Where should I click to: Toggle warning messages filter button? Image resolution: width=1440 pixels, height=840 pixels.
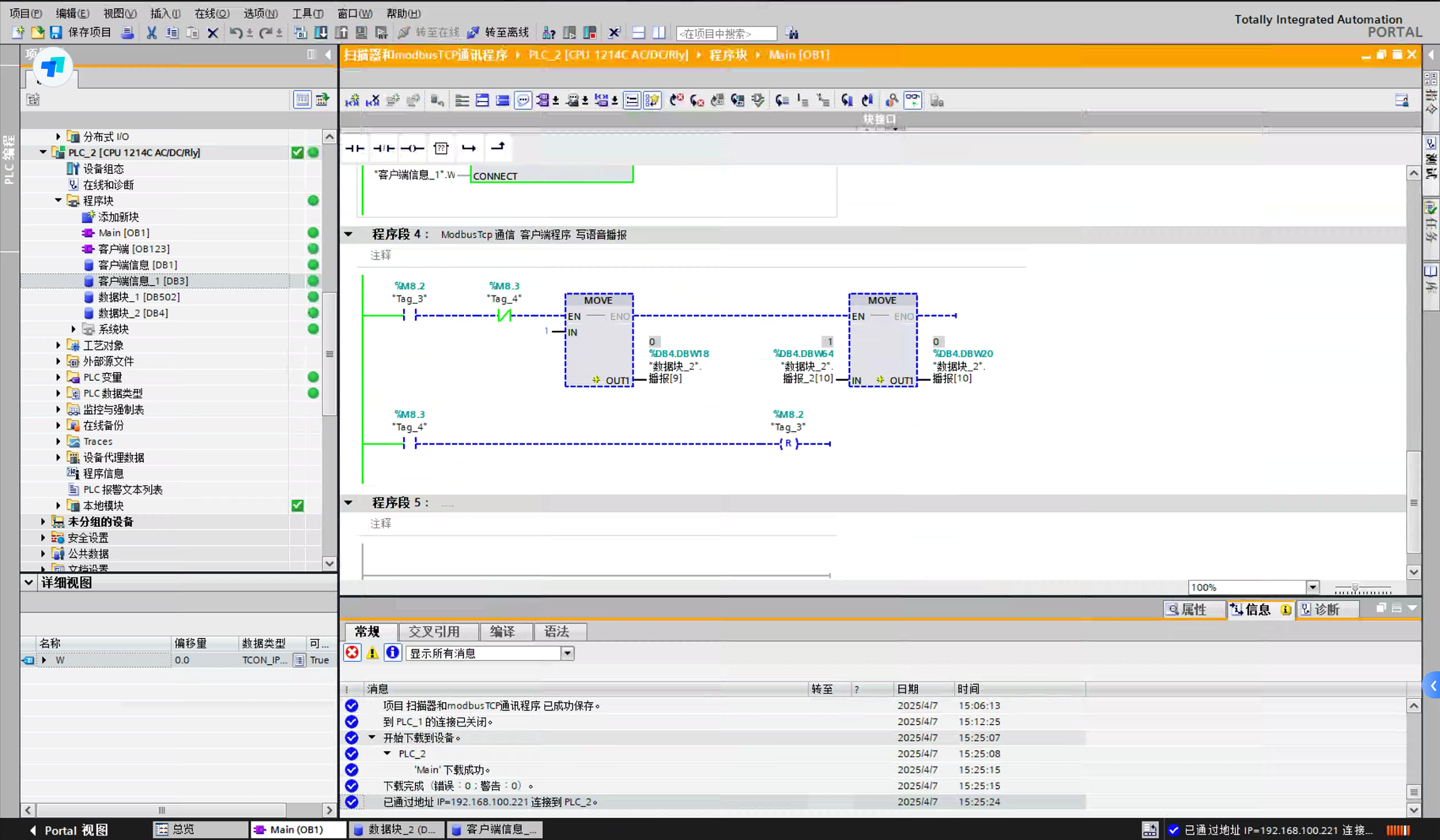pyautogui.click(x=373, y=653)
